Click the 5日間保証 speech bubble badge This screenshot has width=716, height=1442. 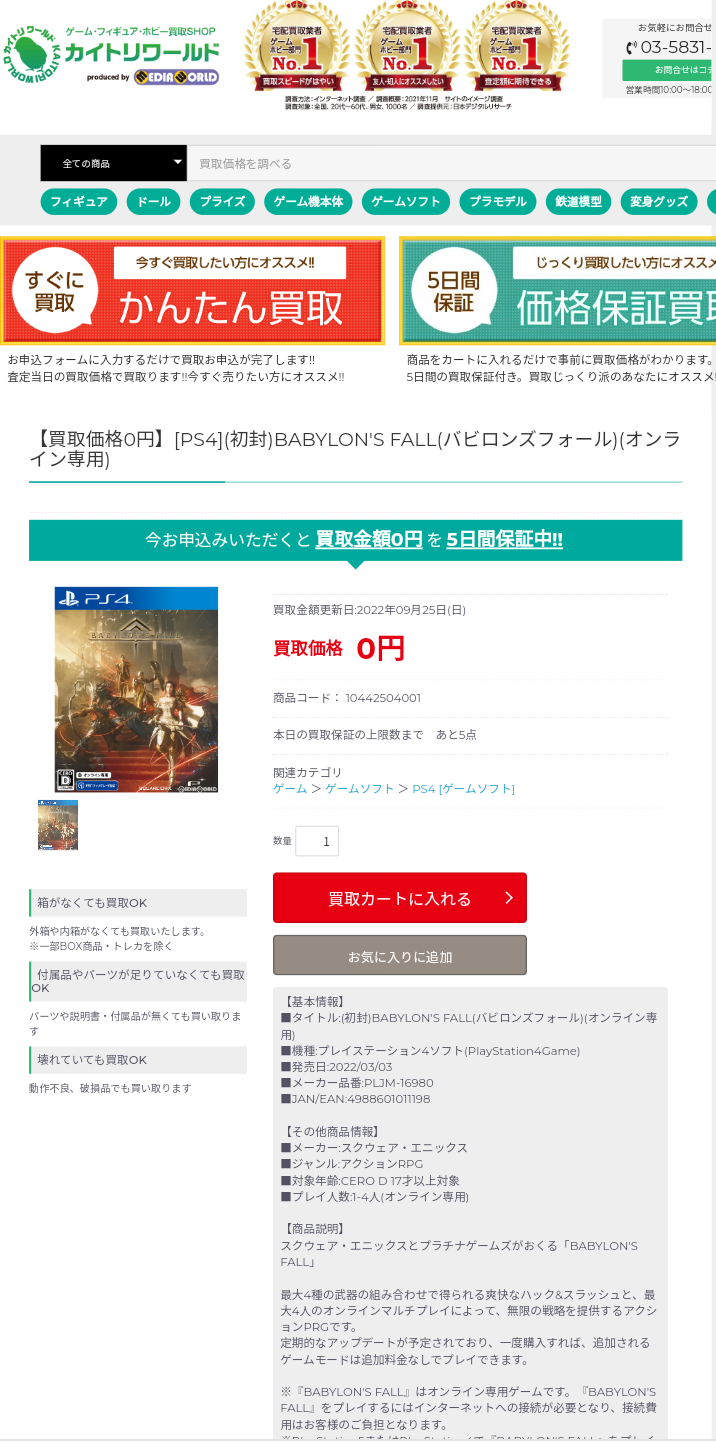tap(453, 291)
